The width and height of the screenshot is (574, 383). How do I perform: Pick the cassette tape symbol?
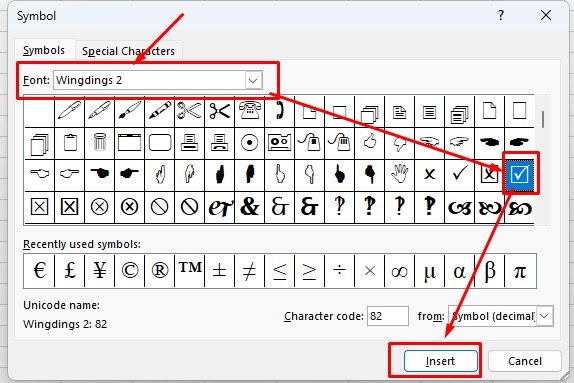(x=279, y=142)
